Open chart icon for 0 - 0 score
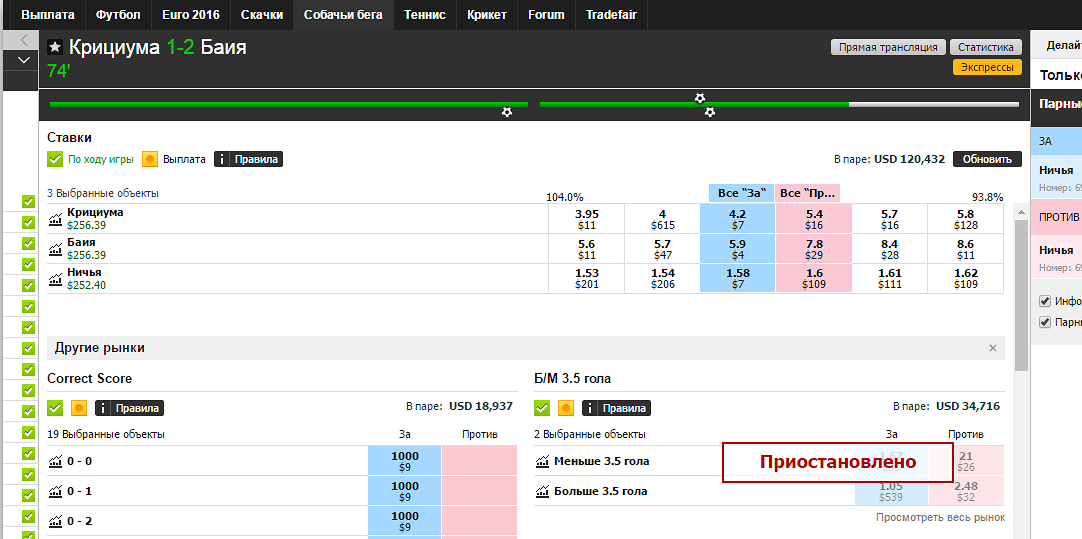This screenshot has height=539, width=1082. coord(55,461)
